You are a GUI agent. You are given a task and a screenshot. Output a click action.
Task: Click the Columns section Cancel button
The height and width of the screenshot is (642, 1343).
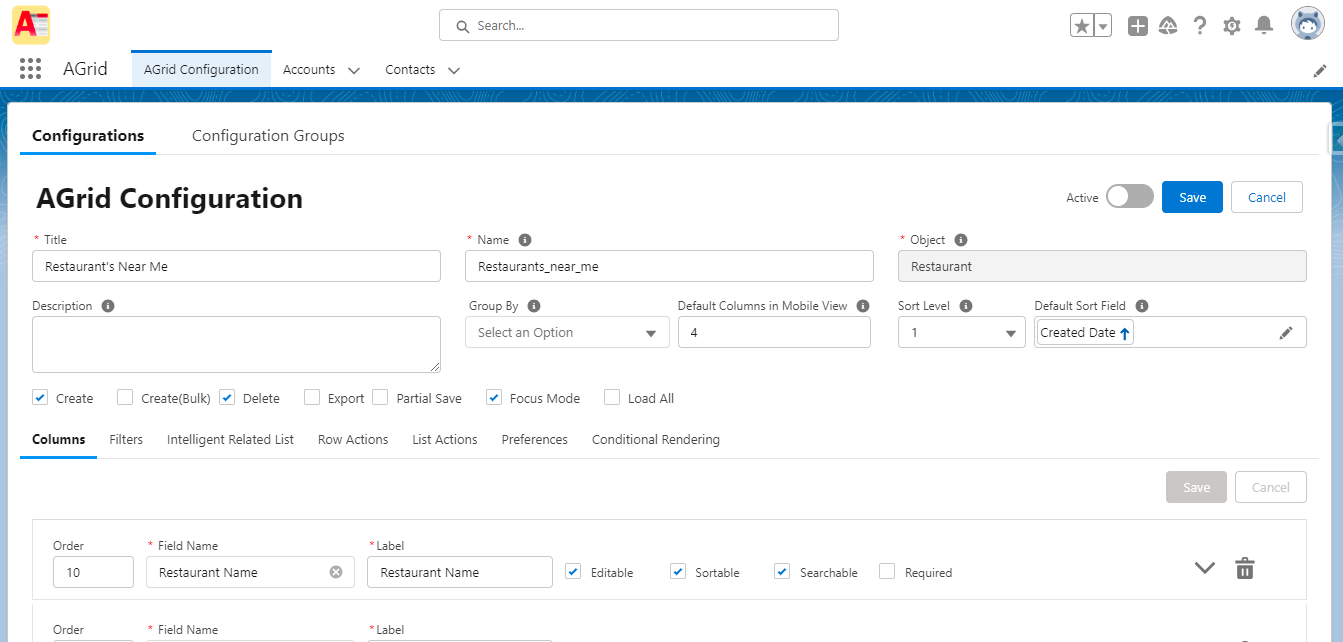(x=1271, y=487)
